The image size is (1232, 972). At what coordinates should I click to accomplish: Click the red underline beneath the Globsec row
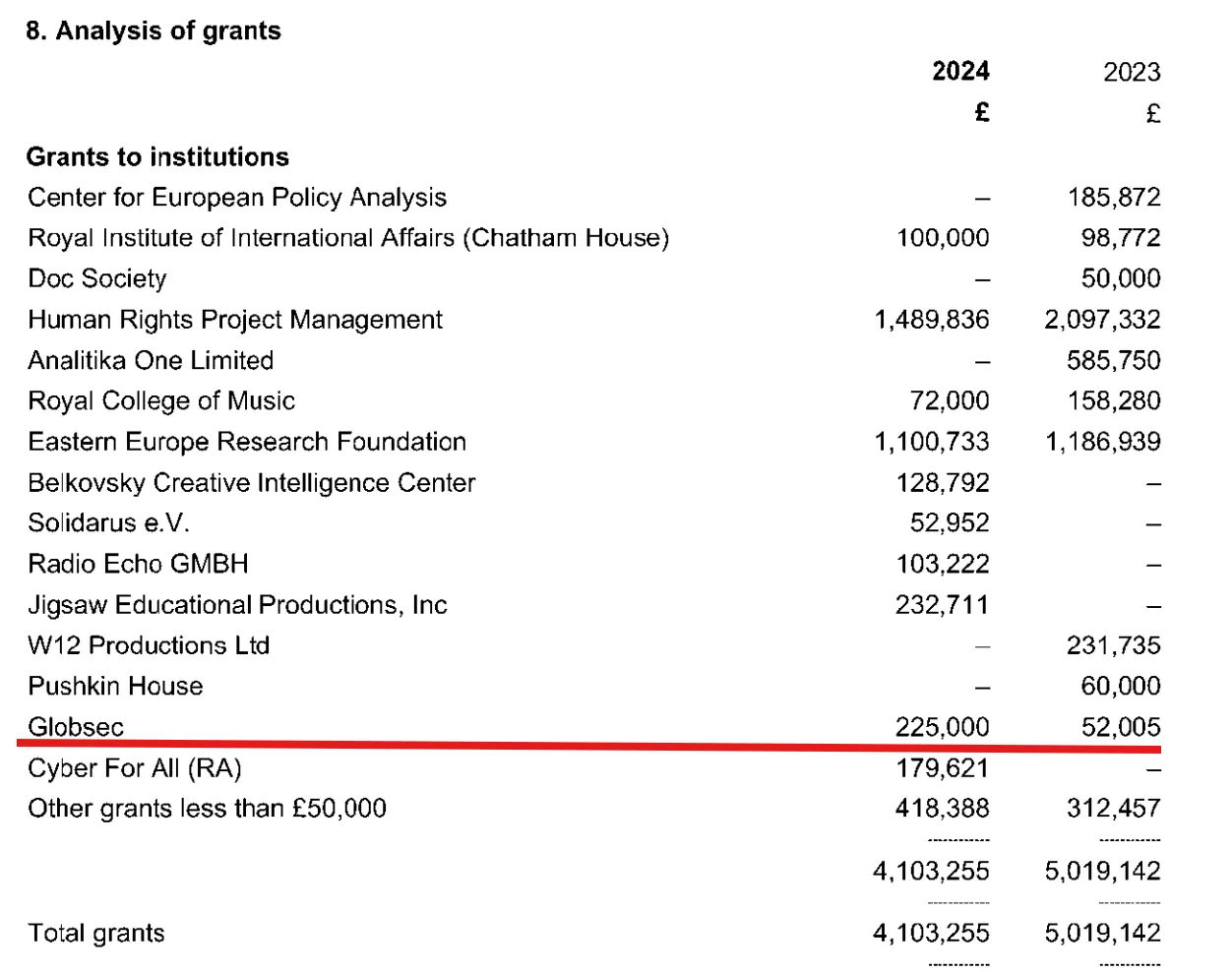[x=588, y=747]
